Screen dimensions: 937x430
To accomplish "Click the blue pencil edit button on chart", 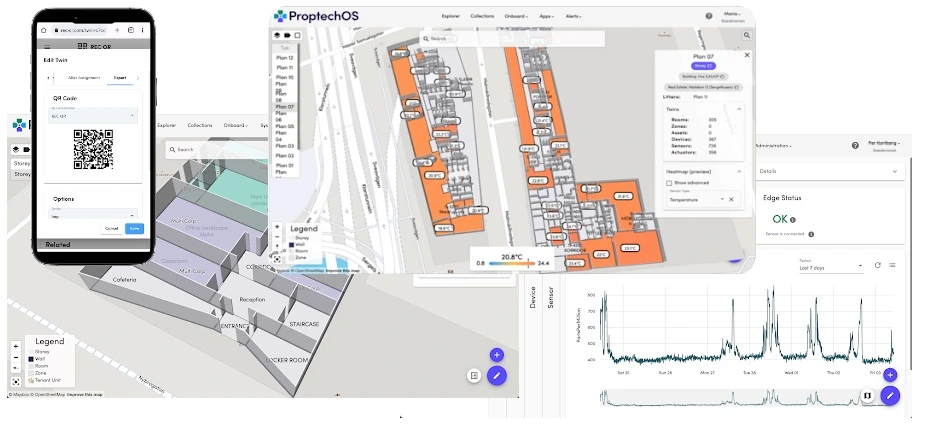I will click(x=890, y=395).
